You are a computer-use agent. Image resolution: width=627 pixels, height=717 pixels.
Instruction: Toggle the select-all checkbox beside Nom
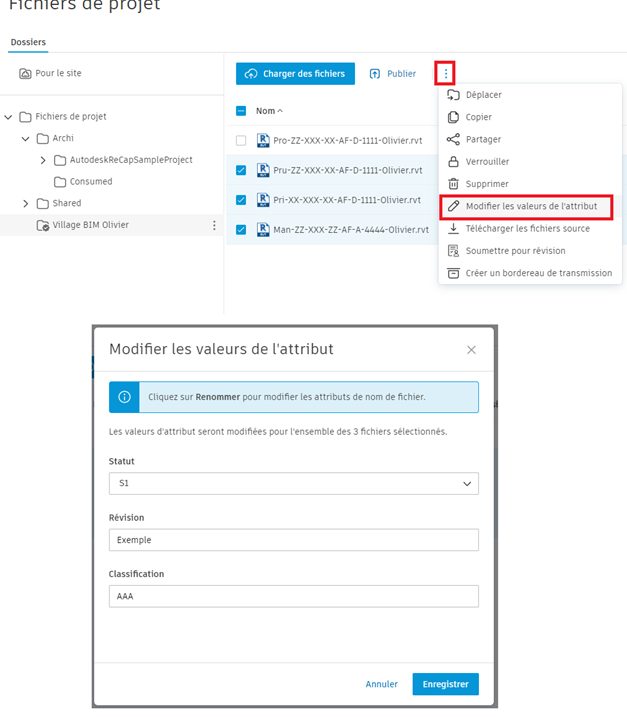click(241, 111)
